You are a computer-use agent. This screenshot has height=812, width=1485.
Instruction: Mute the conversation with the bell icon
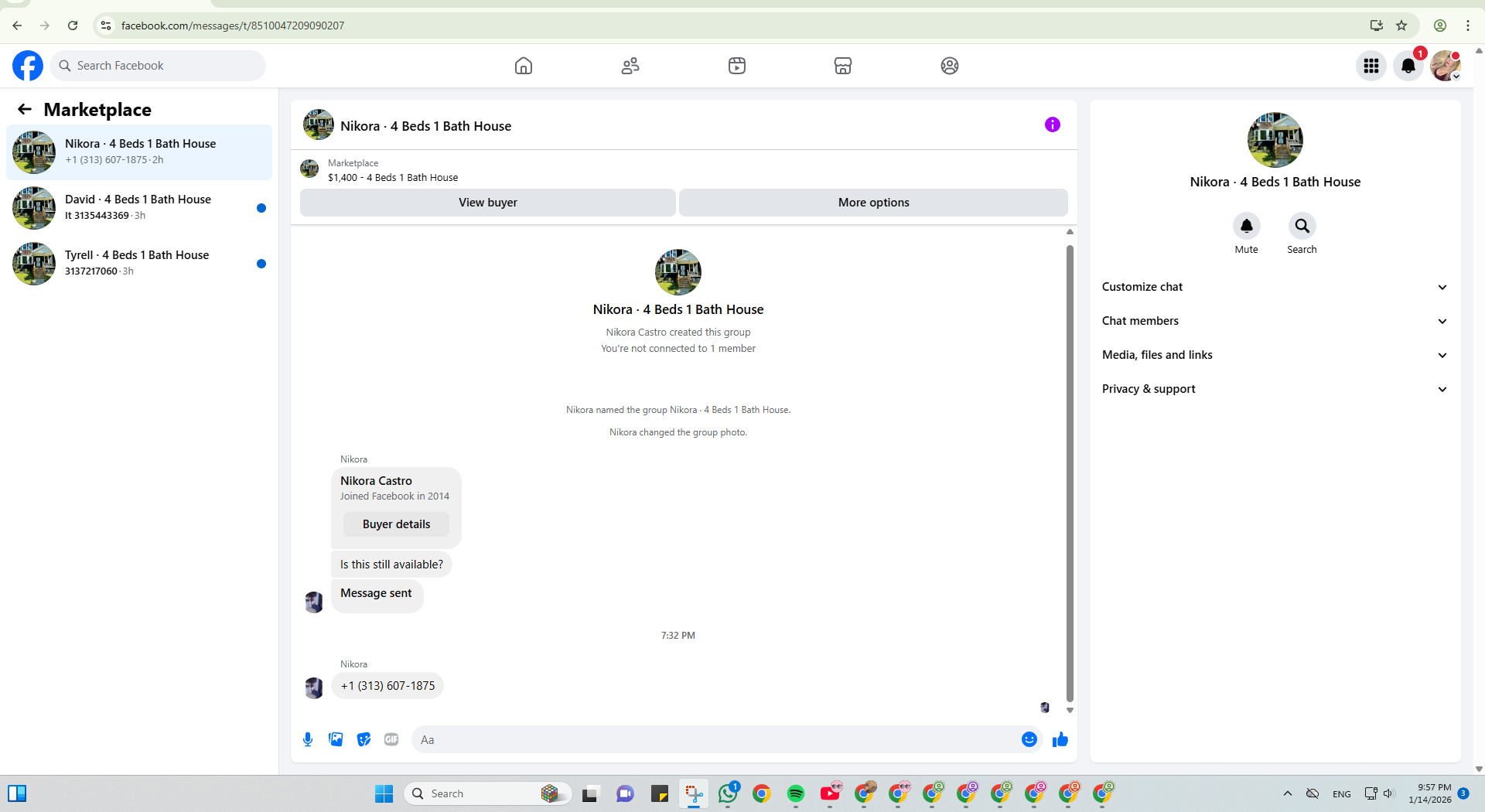pyautogui.click(x=1246, y=226)
